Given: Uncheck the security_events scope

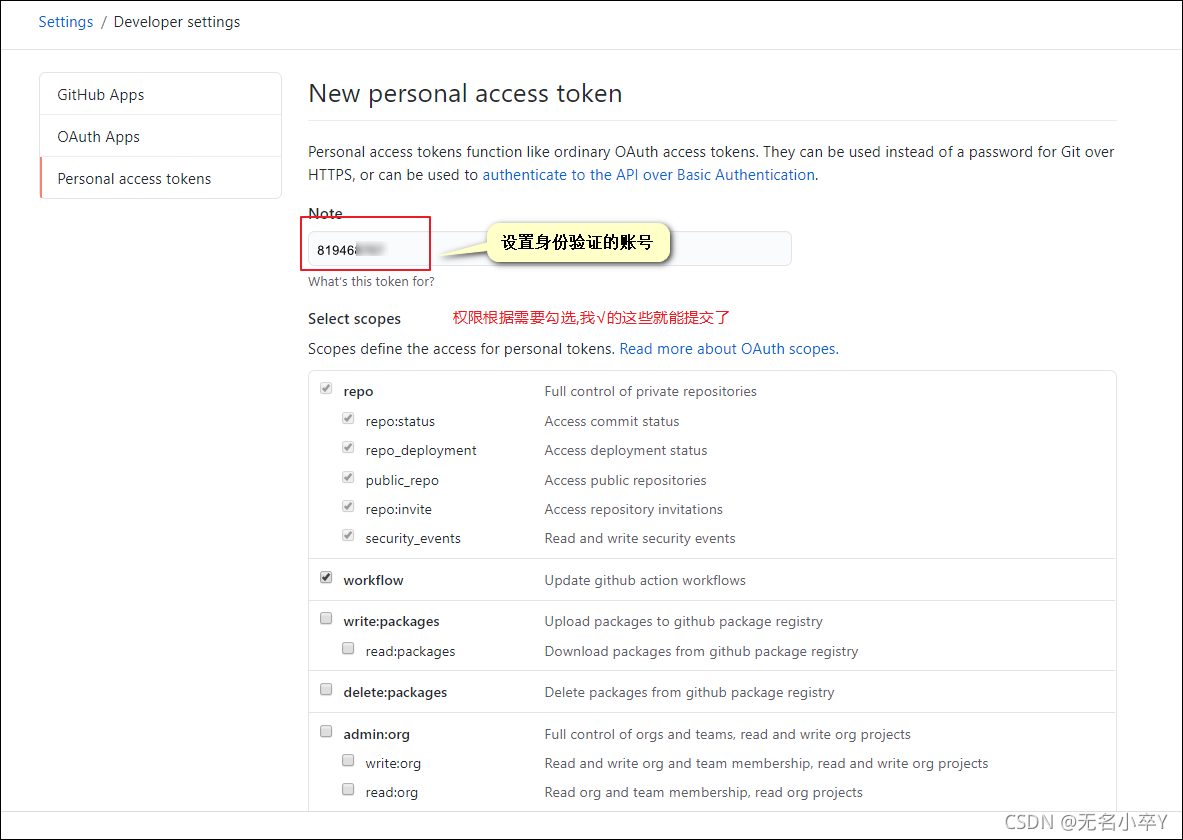Looking at the screenshot, I should click(x=347, y=534).
